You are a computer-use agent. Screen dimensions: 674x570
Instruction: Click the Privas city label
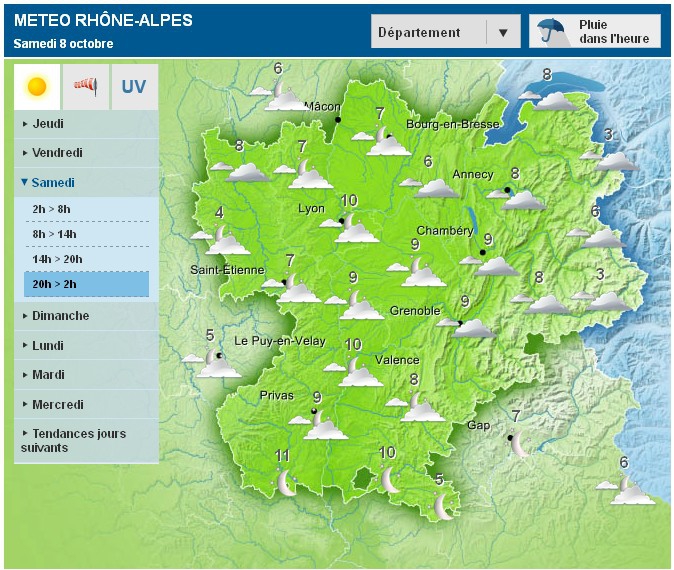click(277, 395)
